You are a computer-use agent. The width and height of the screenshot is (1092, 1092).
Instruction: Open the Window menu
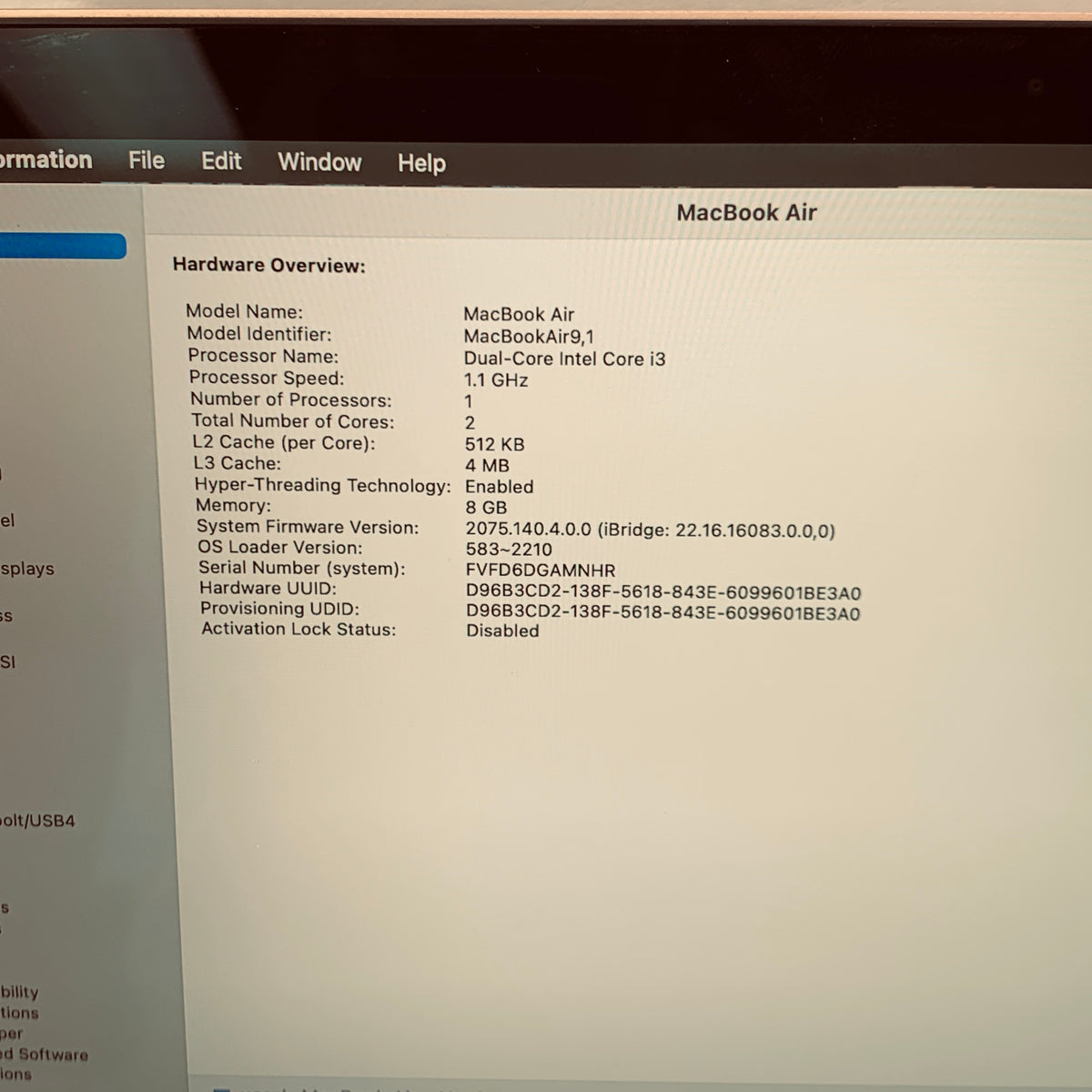click(319, 163)
